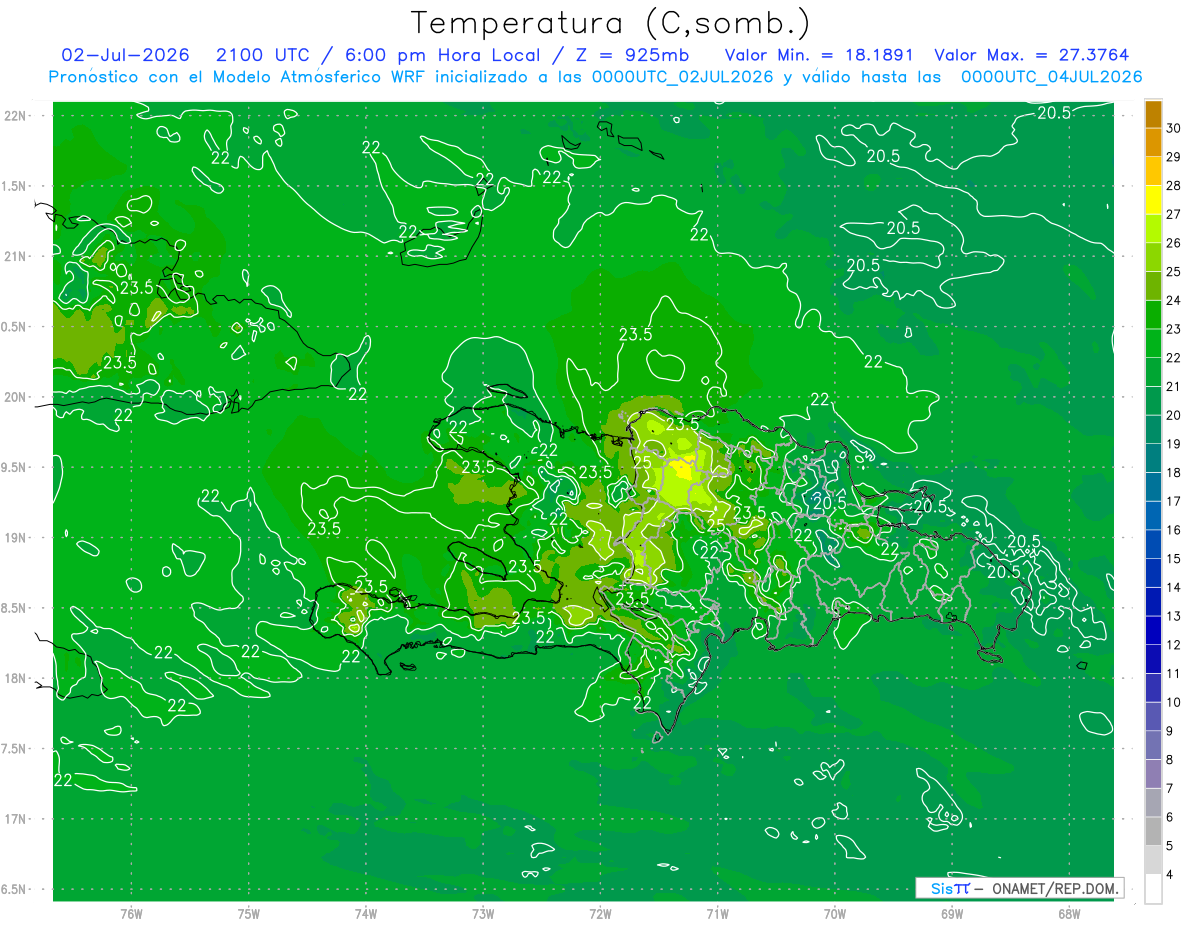This screenshot has width=1200, height=927.
Task: Click the color bar label '17'
Action: pyautogui.click(x=1174, y=501)
